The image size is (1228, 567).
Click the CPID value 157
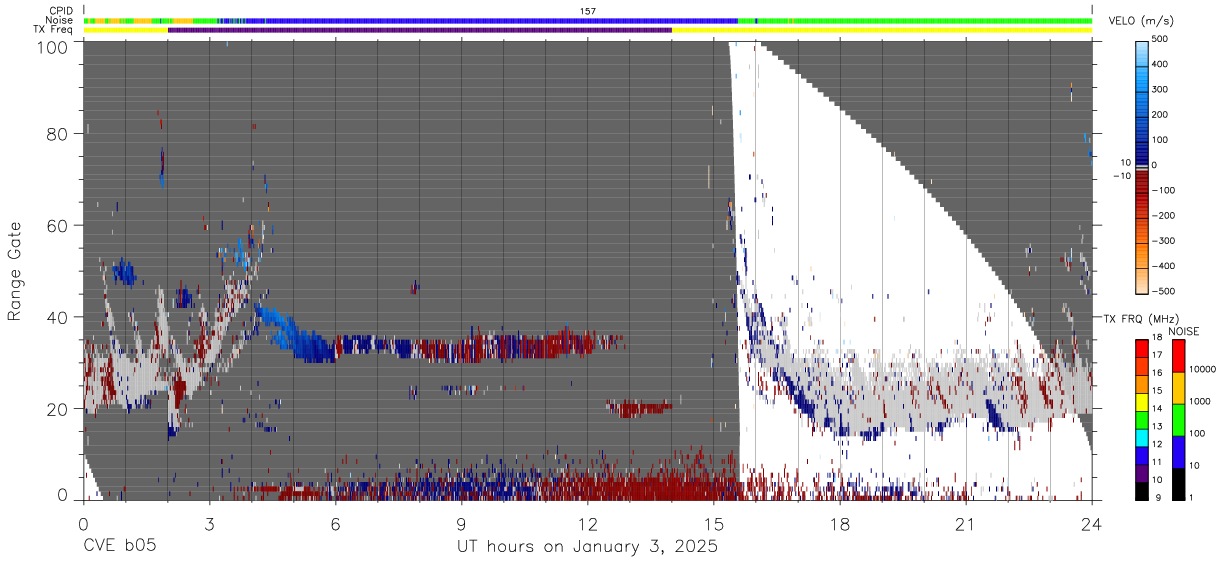point(588,11)
